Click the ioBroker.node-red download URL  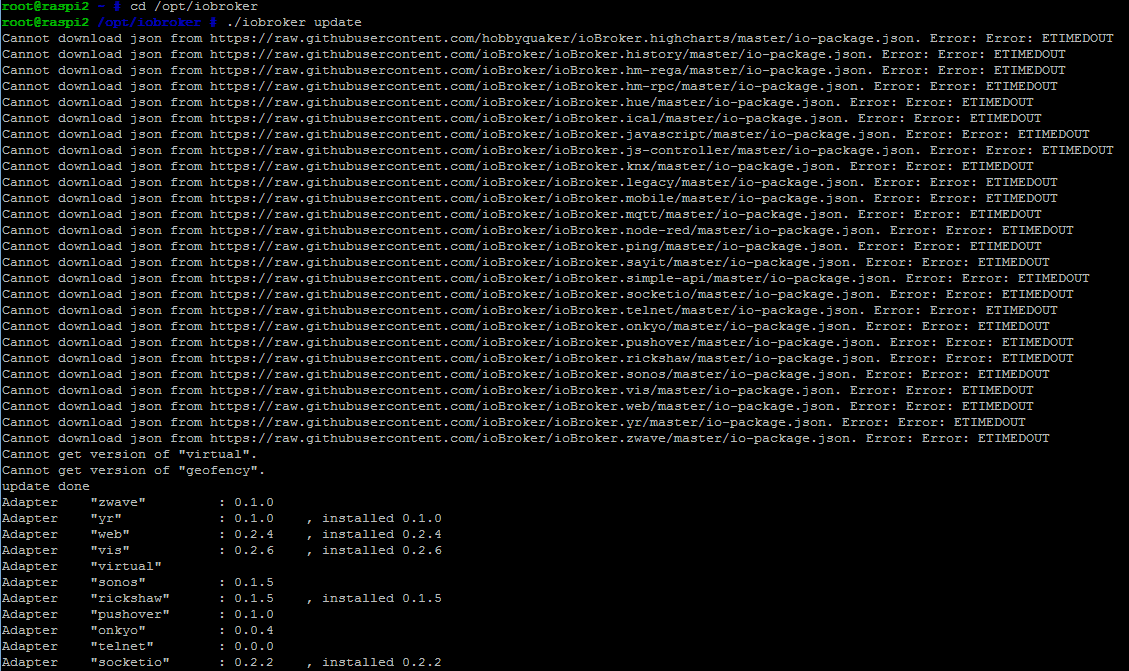click(542, 230)
